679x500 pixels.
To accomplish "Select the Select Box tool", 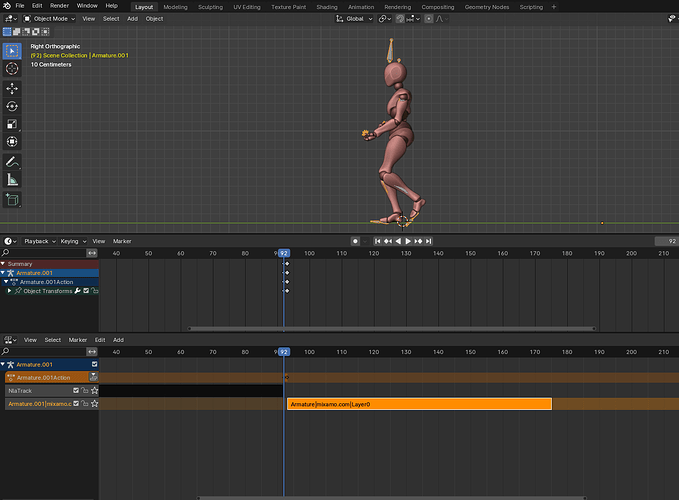I will click(12, 51).
